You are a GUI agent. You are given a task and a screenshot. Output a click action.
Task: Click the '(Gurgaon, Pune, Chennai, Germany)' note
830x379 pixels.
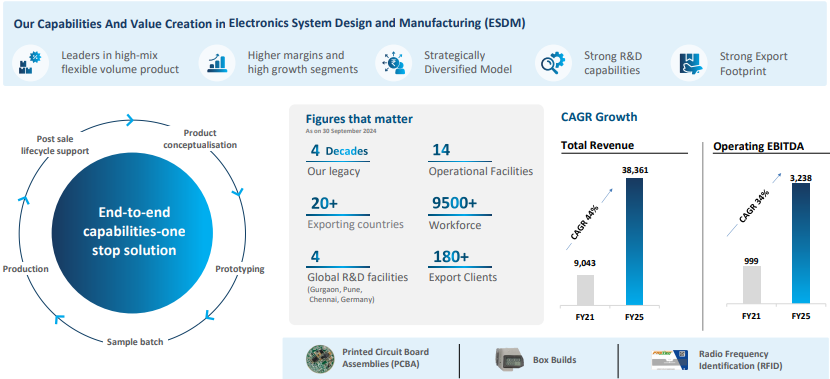tap(341, 294)
